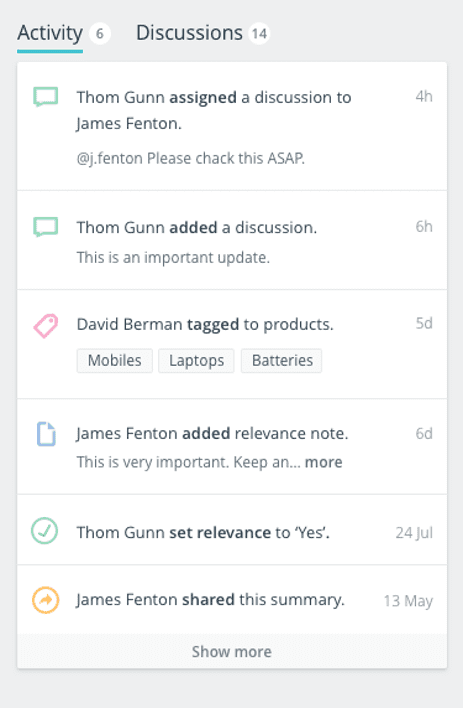
Task: Select the Laptops tag
Action: (196, 360)
